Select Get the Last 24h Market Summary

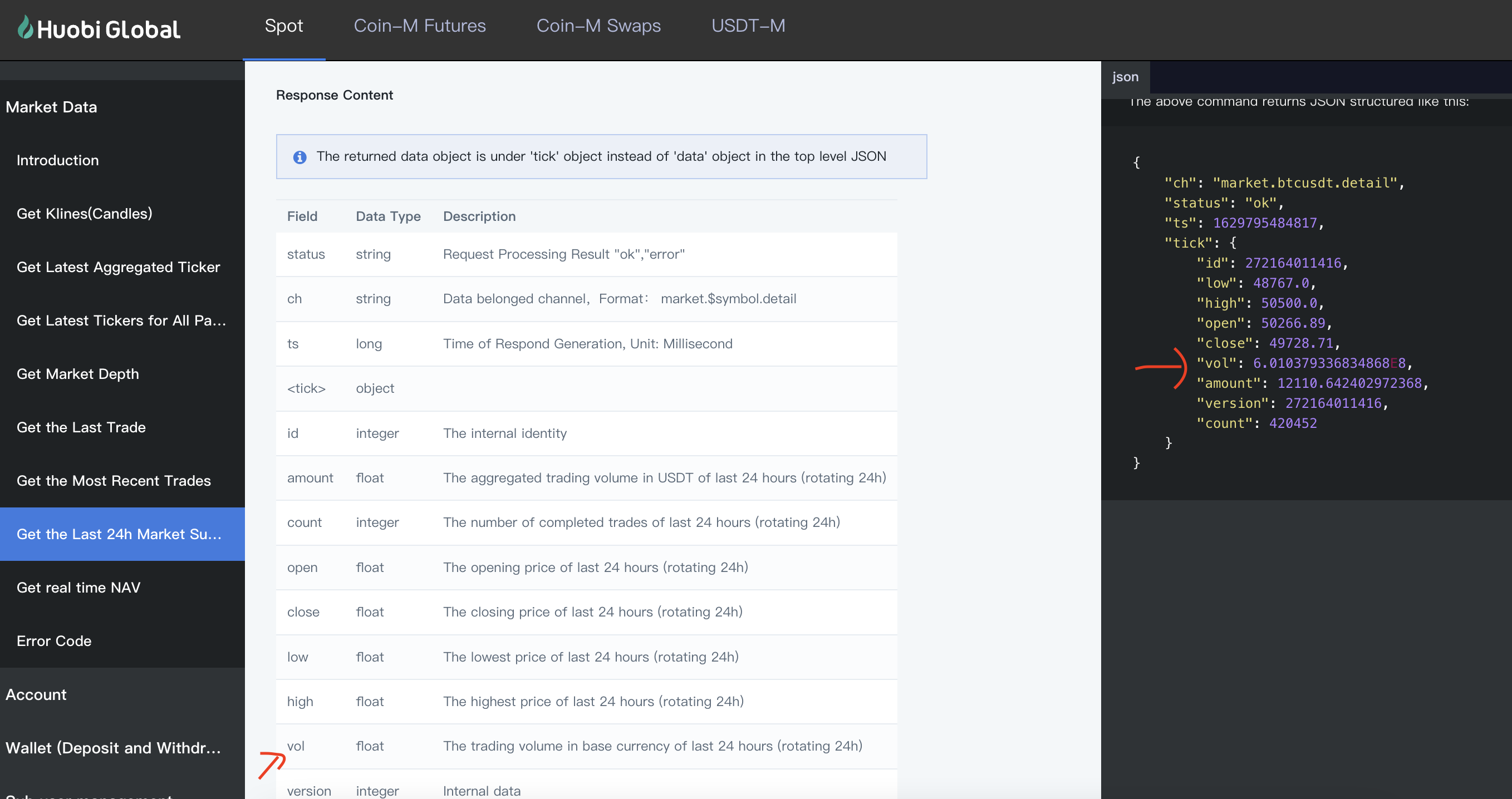point(119,534)
